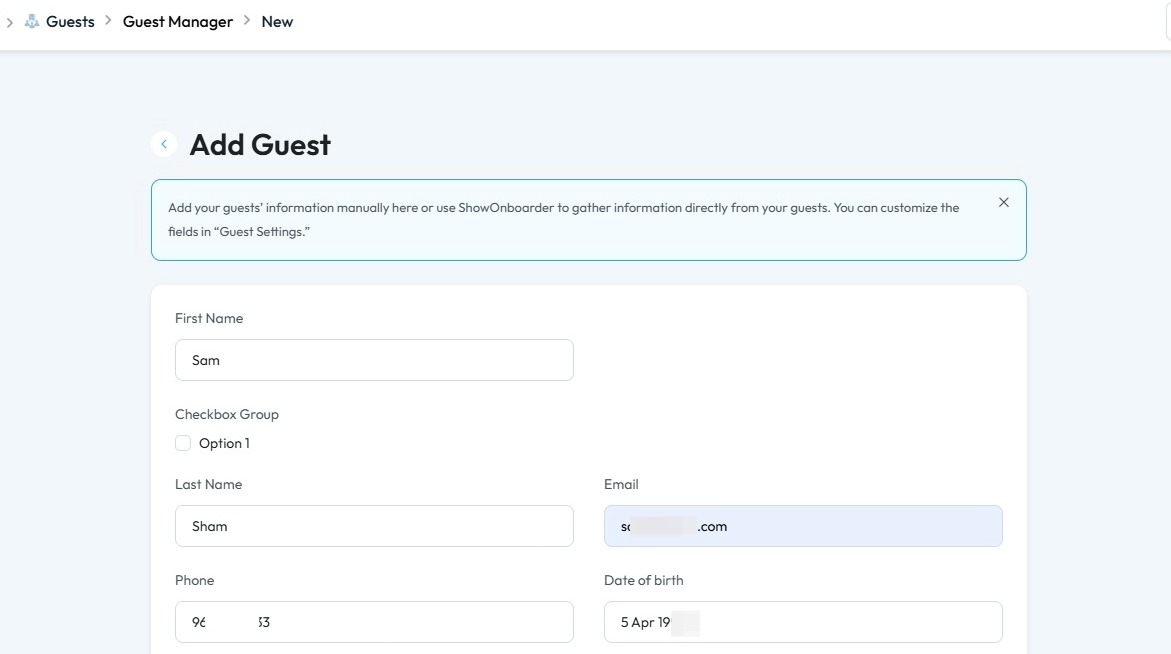
Task: Expand the sidebar using the leftmost chevron
Action: click(10, 22)
